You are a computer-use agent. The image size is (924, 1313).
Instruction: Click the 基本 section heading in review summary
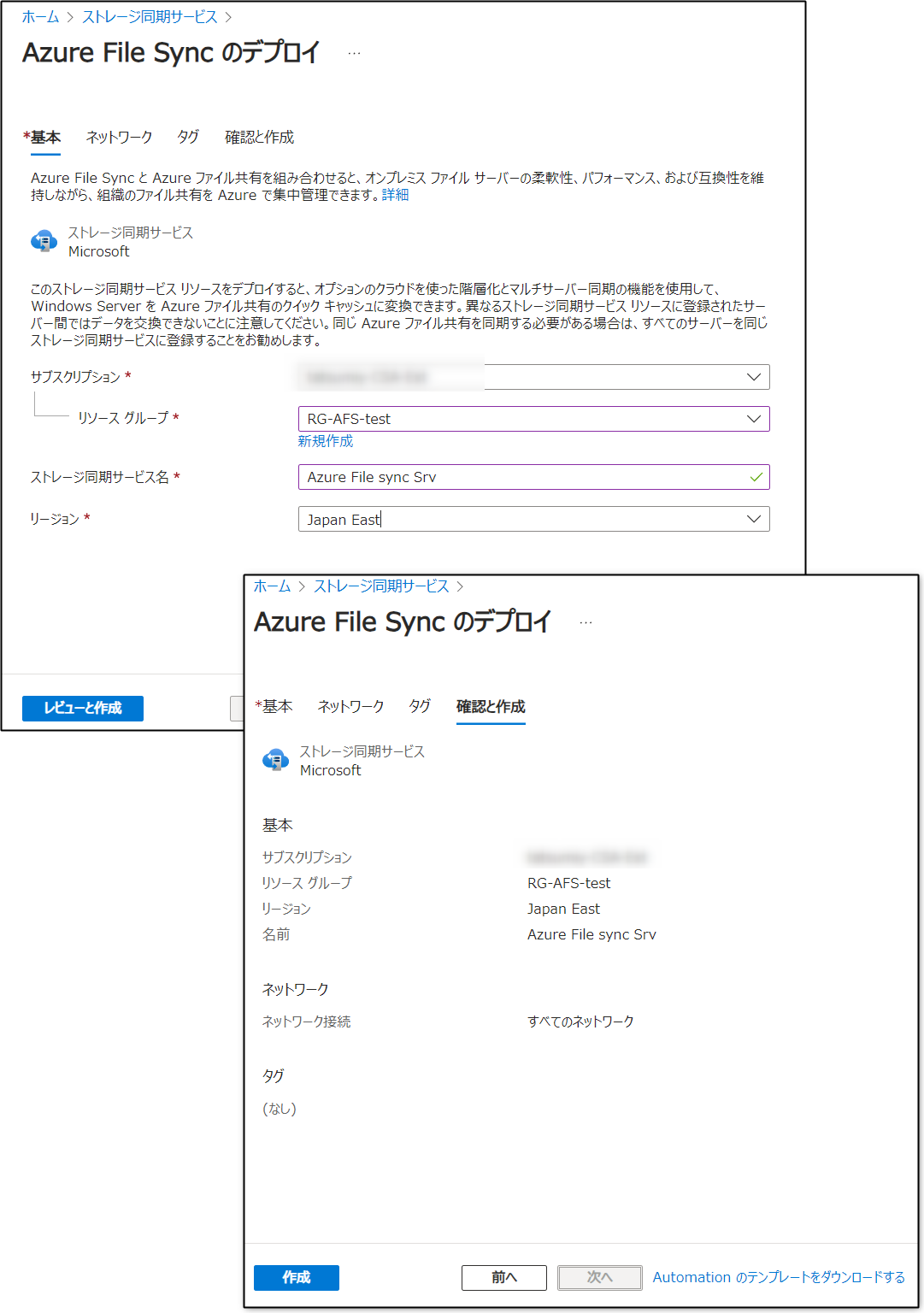point(277,825)
